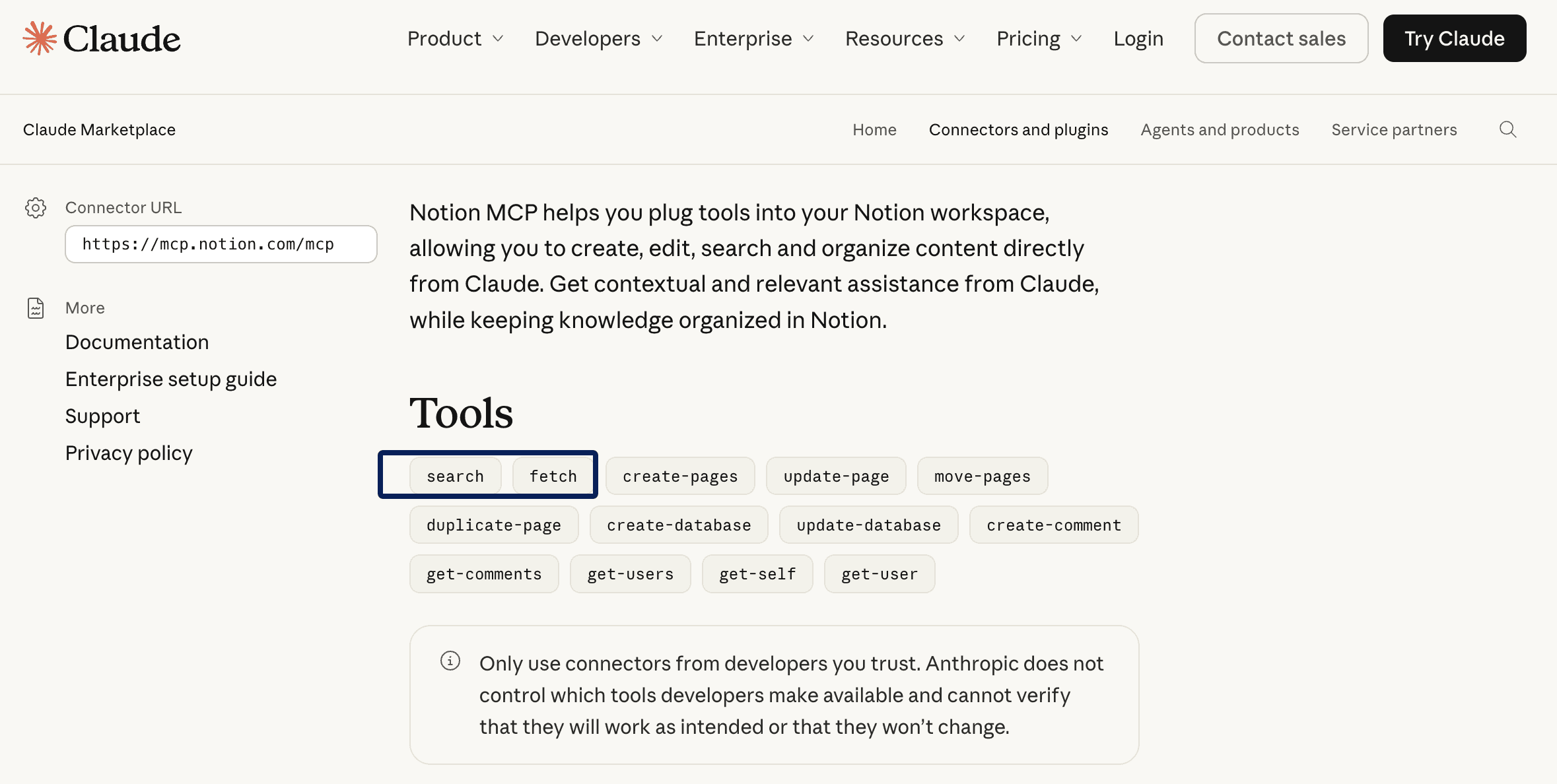The width and height of the screenshot is (1557, 784).
Task: Click the duplicate-page tool tag
Action: [x=494, y=525]
